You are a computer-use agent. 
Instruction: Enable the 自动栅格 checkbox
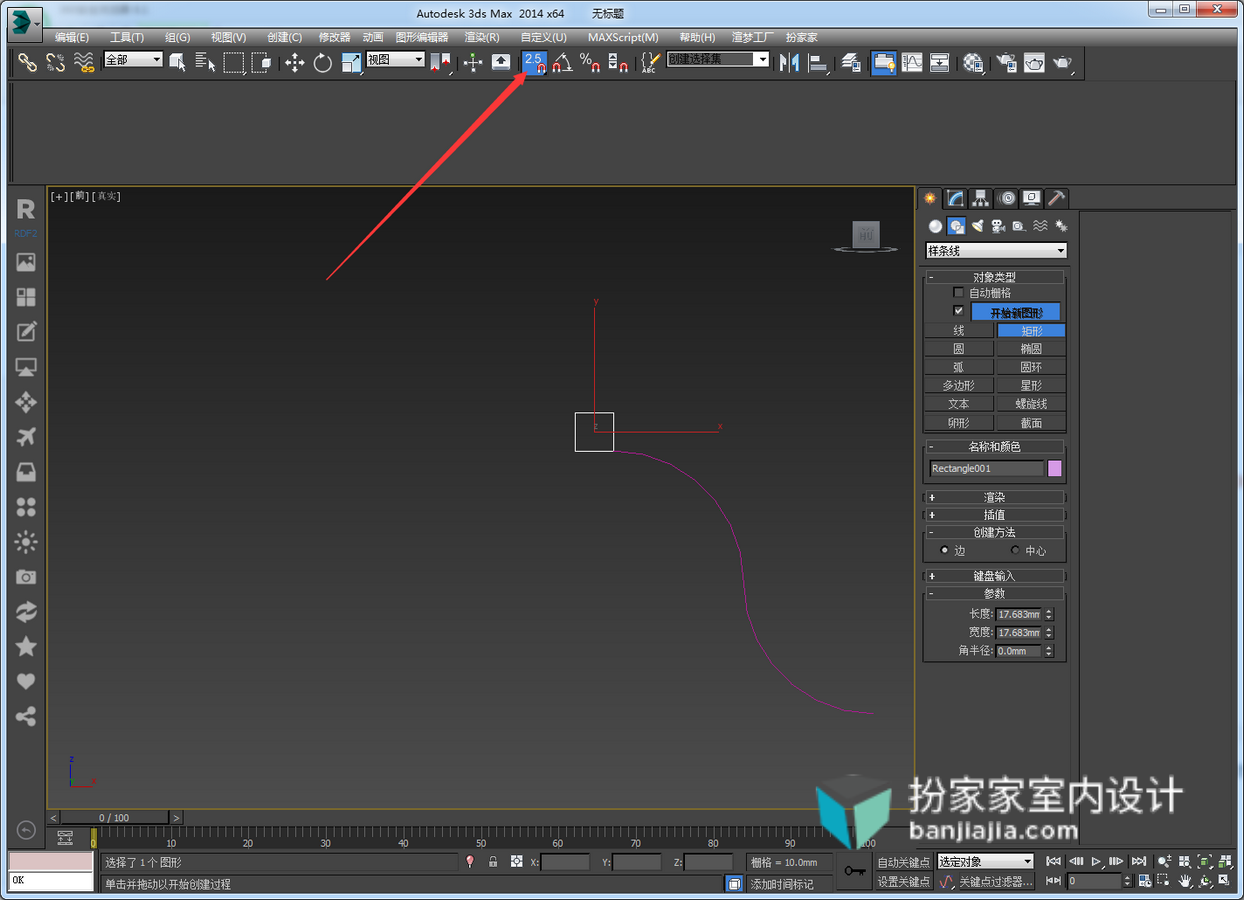pos(958,293)
